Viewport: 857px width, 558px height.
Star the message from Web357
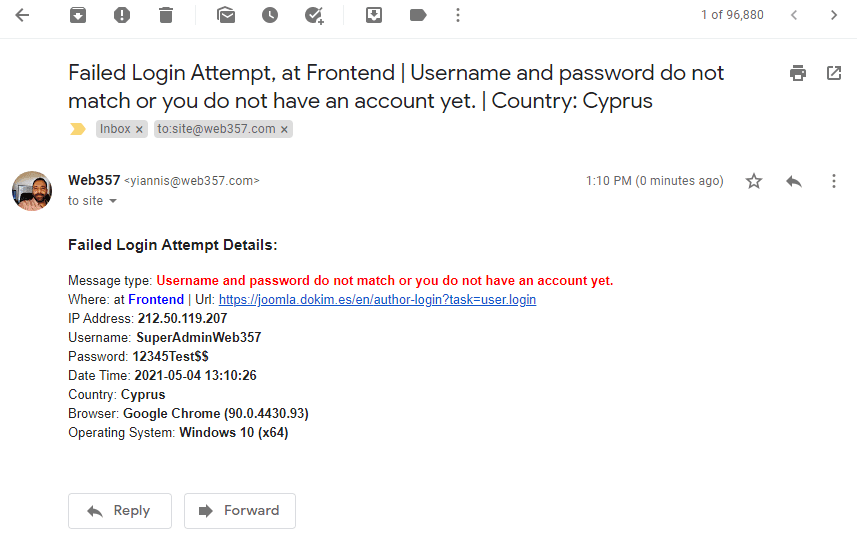[x=754, y=181]
